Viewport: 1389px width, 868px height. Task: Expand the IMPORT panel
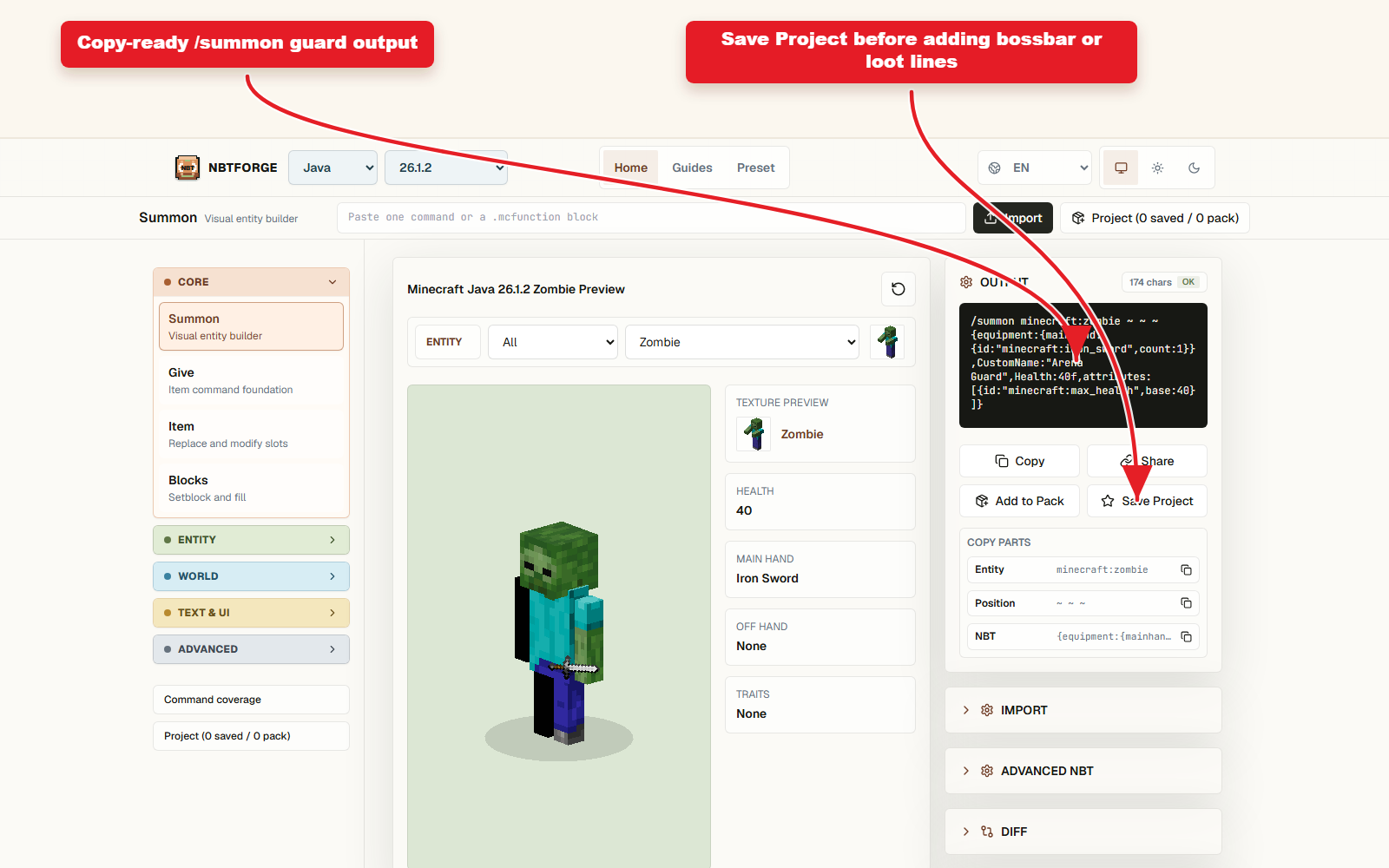pyautogui.click(x=1083, y=710)
